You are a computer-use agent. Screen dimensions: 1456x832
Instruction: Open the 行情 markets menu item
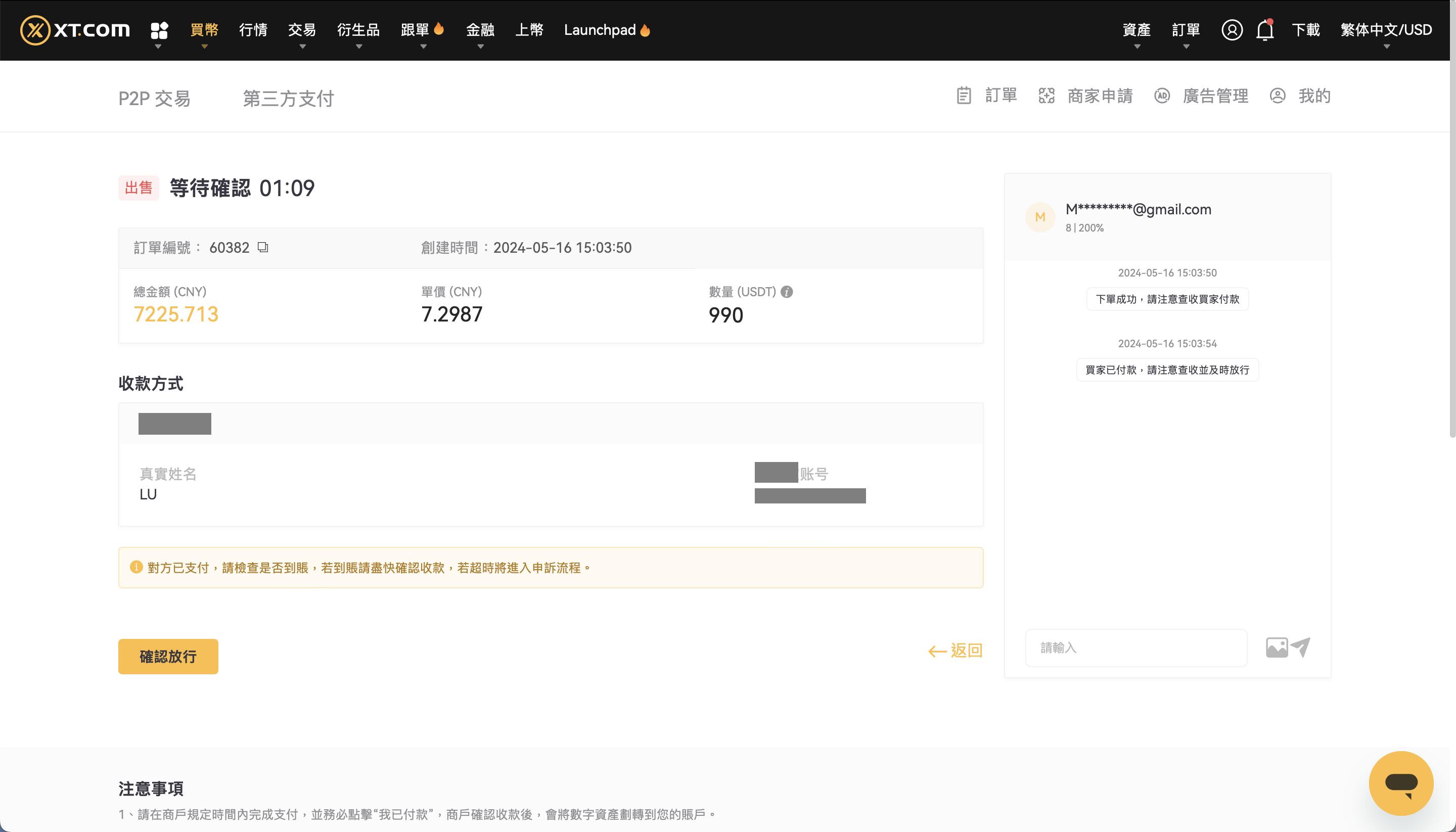pyautogui.click(x=253, y=30)
